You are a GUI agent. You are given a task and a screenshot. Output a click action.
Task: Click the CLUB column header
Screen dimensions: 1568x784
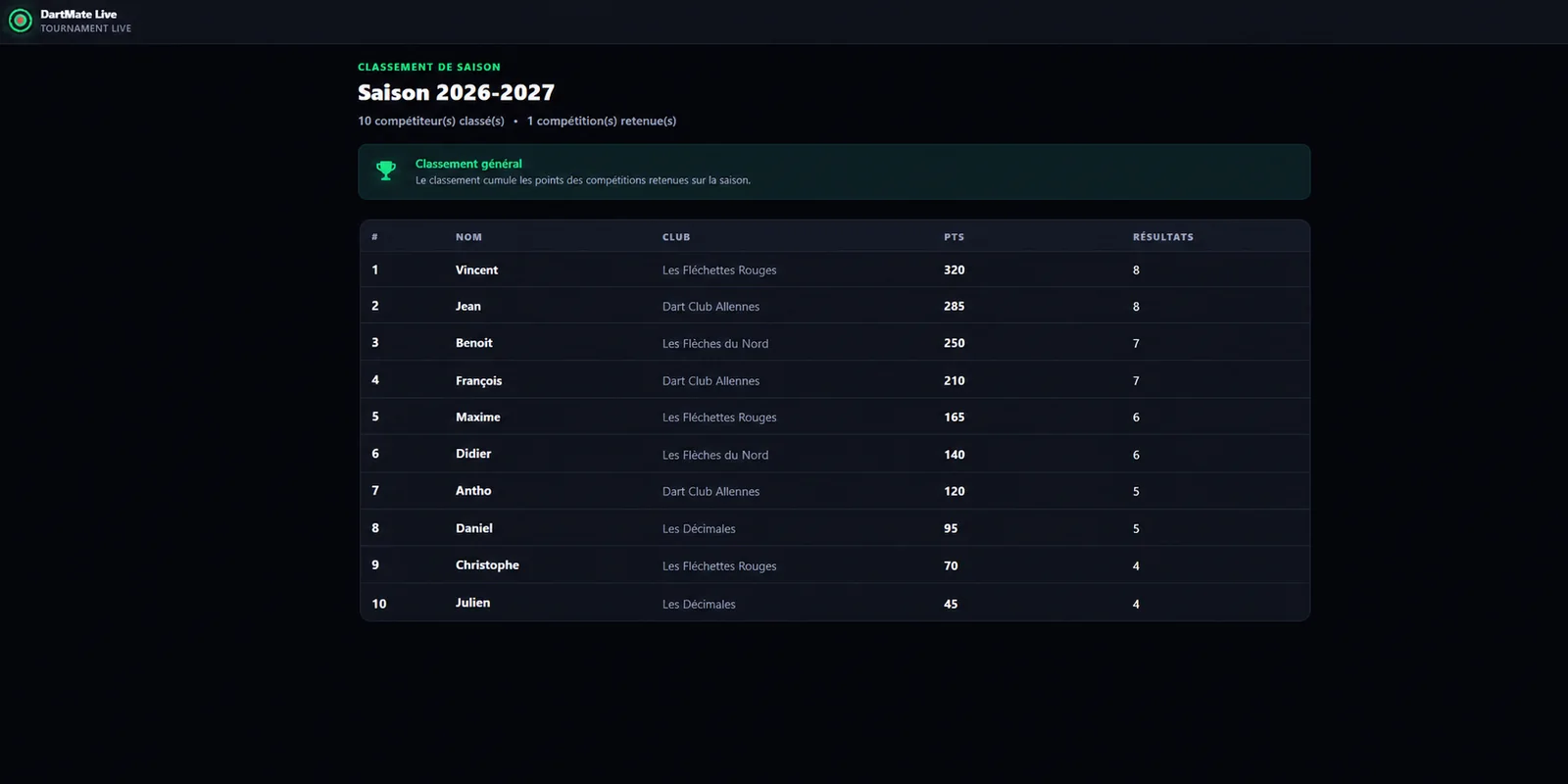tap(676, 237)
